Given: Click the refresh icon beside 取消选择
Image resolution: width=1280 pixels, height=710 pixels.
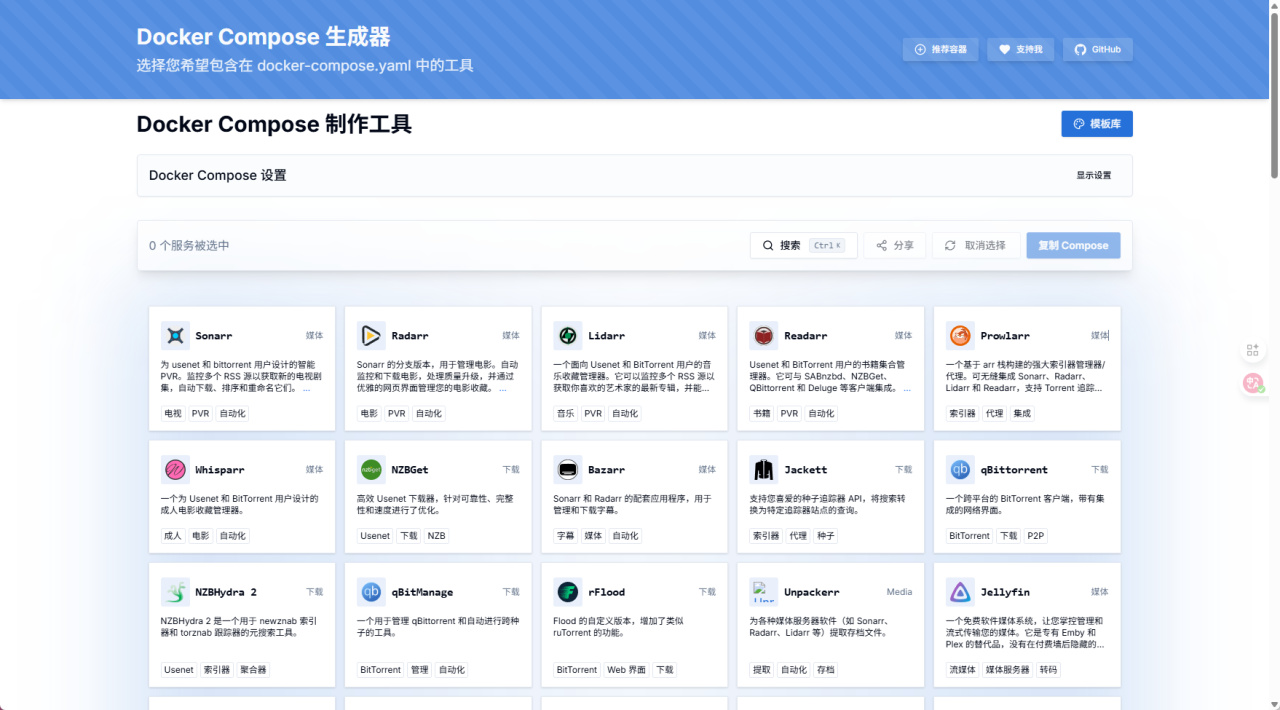Looking at the screenshot, I should click(x=950, y=245).
